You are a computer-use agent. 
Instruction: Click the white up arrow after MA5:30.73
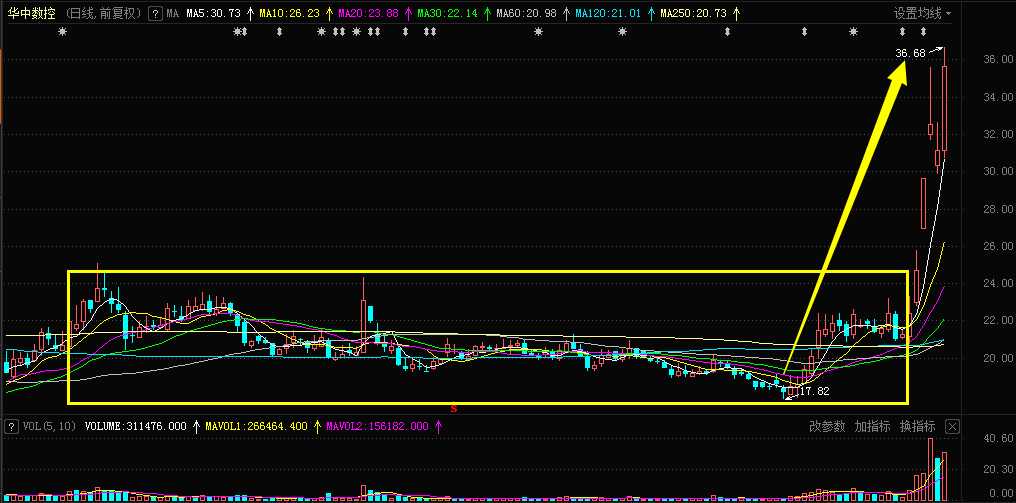[x=250, y=13]
